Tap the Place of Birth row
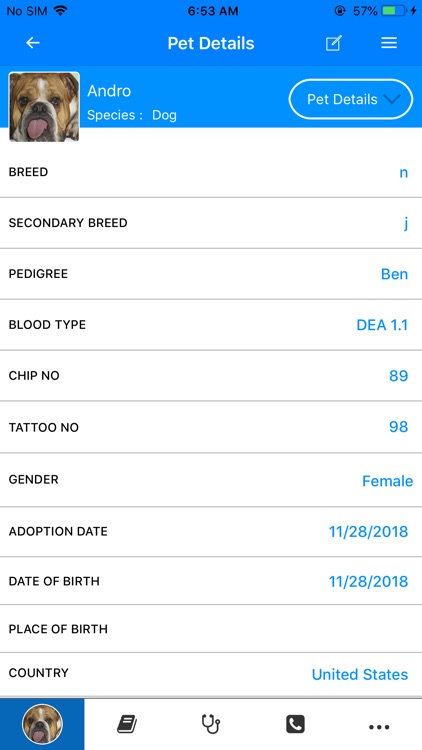Image resolution: width=422 pixels, height=750 pixels. [211, 629]
